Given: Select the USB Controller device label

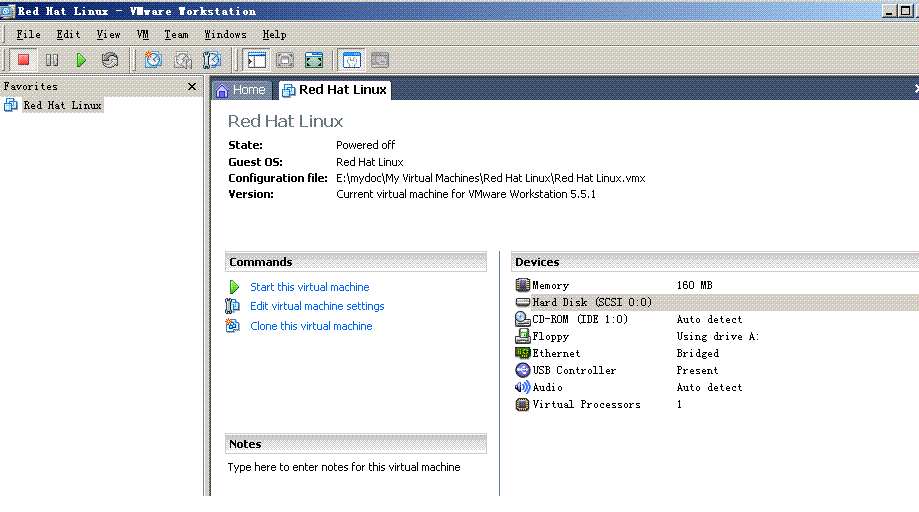Looking at the screenshot, I should pyautogui.click(x=574, y=370).
